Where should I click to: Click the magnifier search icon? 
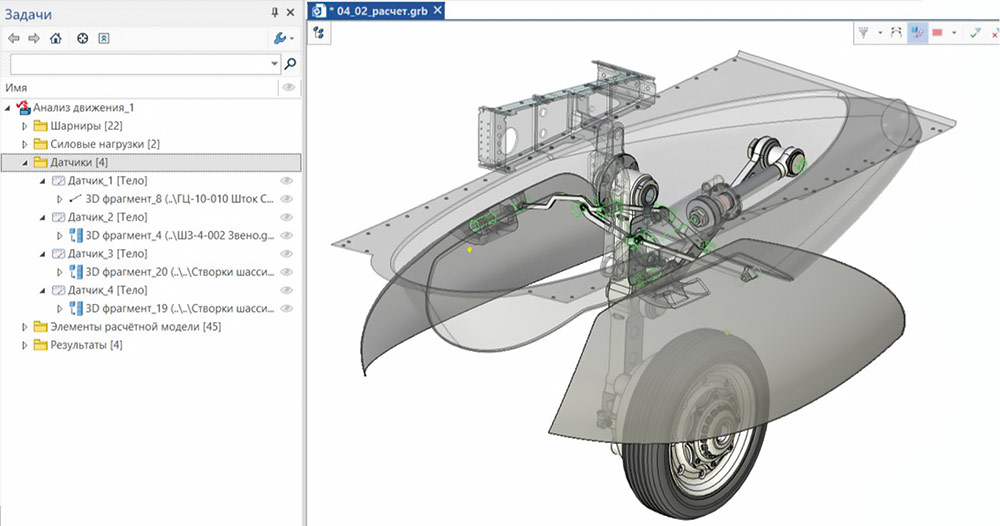(x=290, y=64)
